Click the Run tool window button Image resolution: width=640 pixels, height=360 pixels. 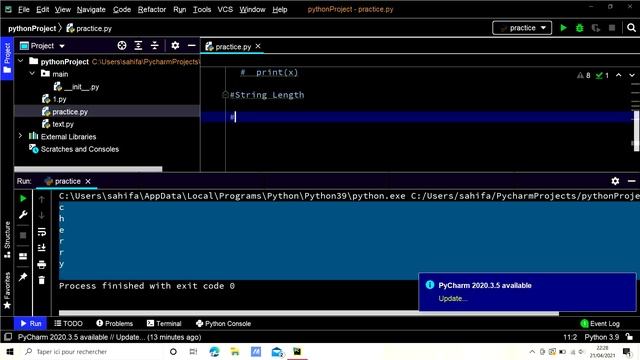31,323
